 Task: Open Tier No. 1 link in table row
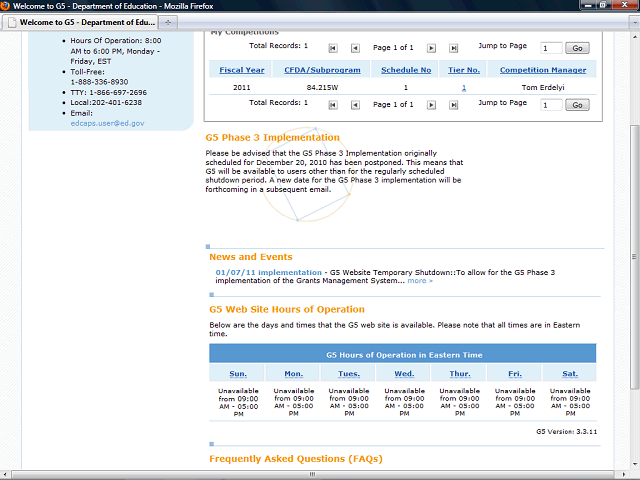[463, 87]
